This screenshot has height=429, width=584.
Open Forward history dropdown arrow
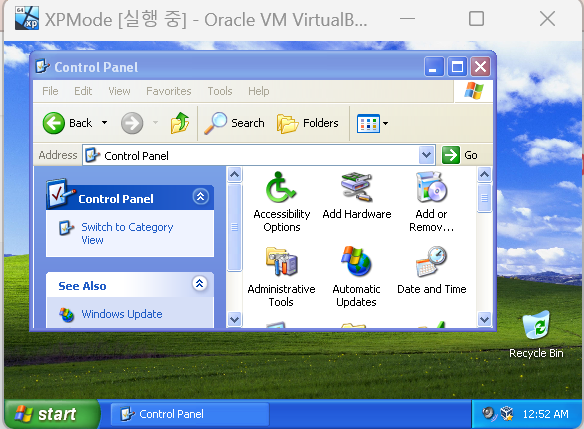click(155, 123)
